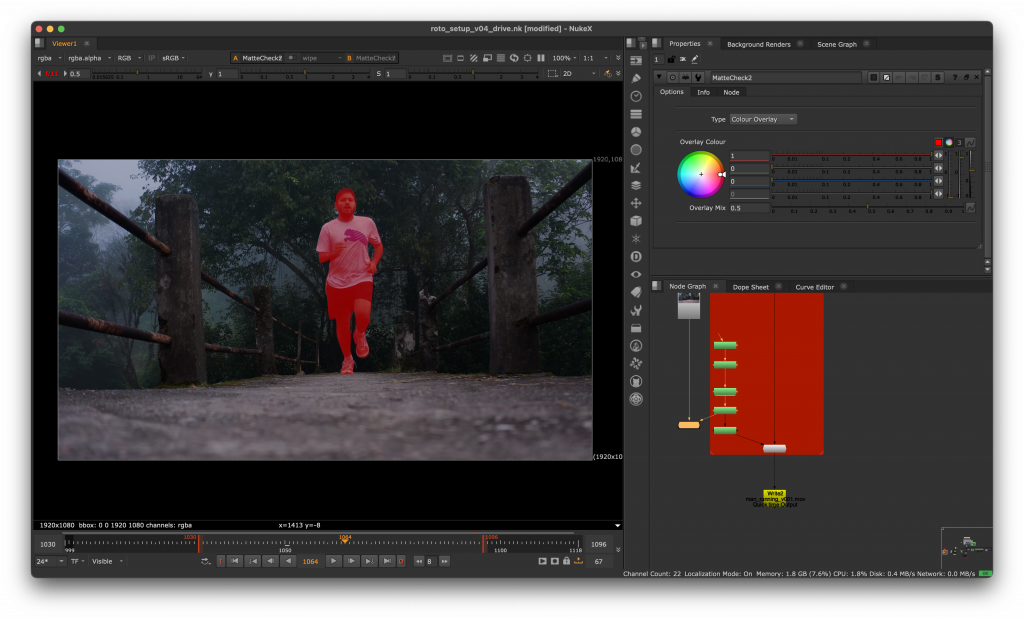Click the Overlay Mix value field
Viewport: 1024px width, 619px height.
[749, 208]
